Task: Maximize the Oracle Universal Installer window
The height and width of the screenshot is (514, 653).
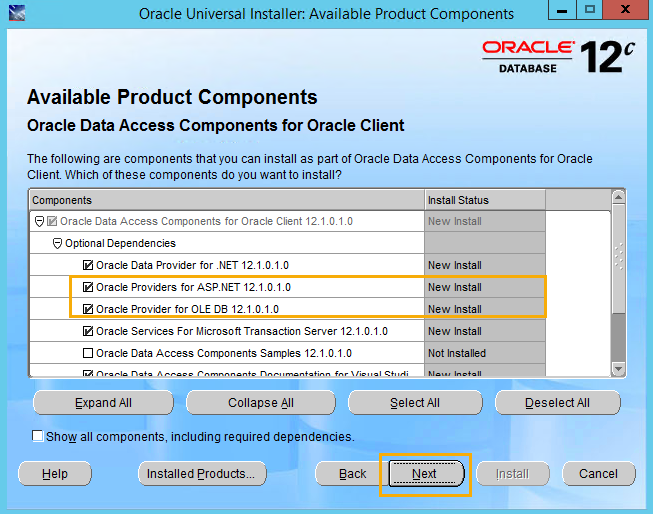Action: pyautogui.click(x=590, y=10)
